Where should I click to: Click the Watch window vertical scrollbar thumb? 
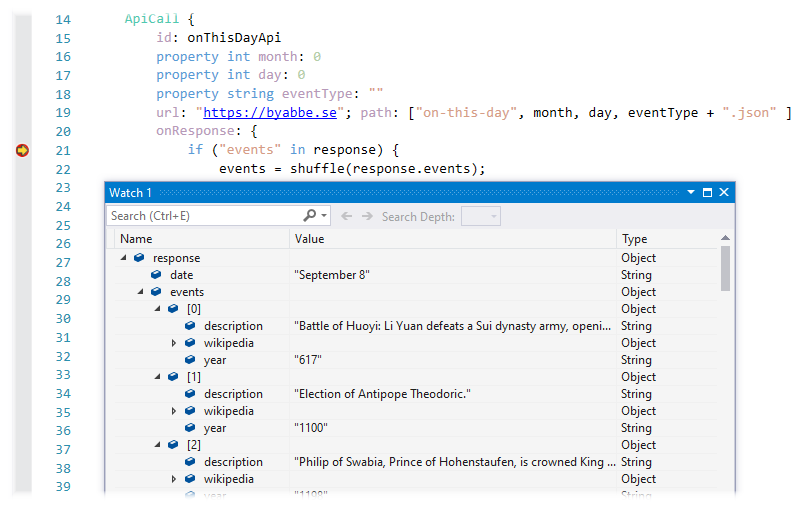coord(725,267)
